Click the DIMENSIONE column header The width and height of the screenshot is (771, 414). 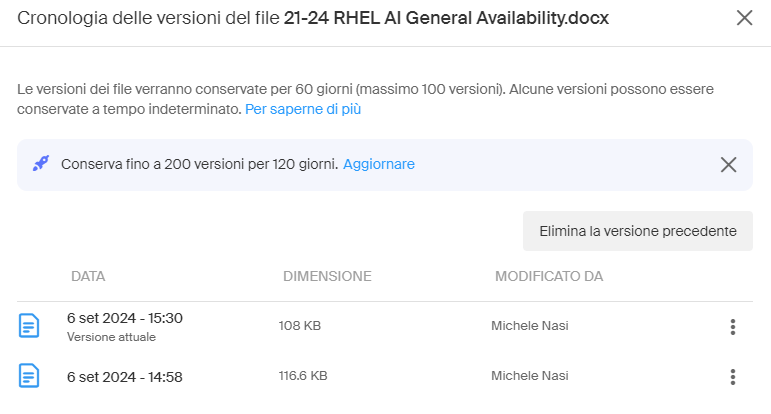pyautogui.click(x=327, y=276)
